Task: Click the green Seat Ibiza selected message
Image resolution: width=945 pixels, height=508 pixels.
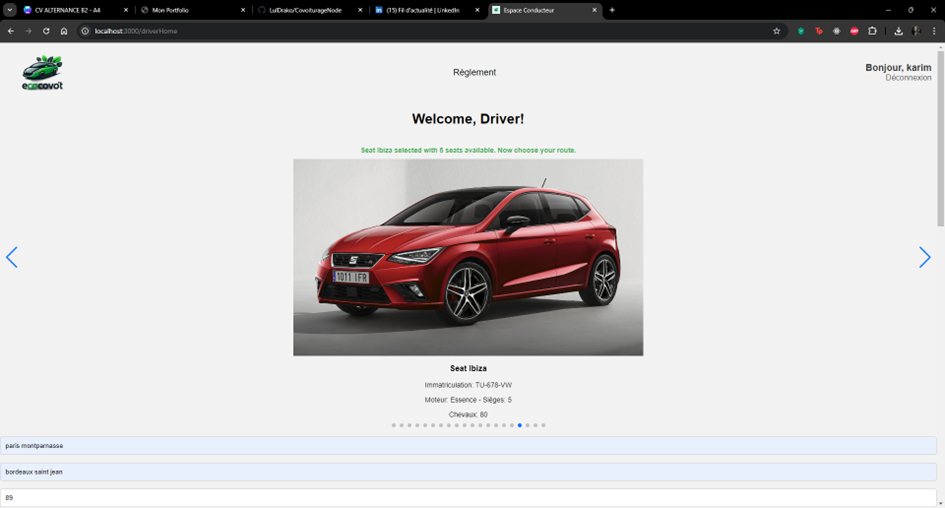Action: tap(468, 150)
